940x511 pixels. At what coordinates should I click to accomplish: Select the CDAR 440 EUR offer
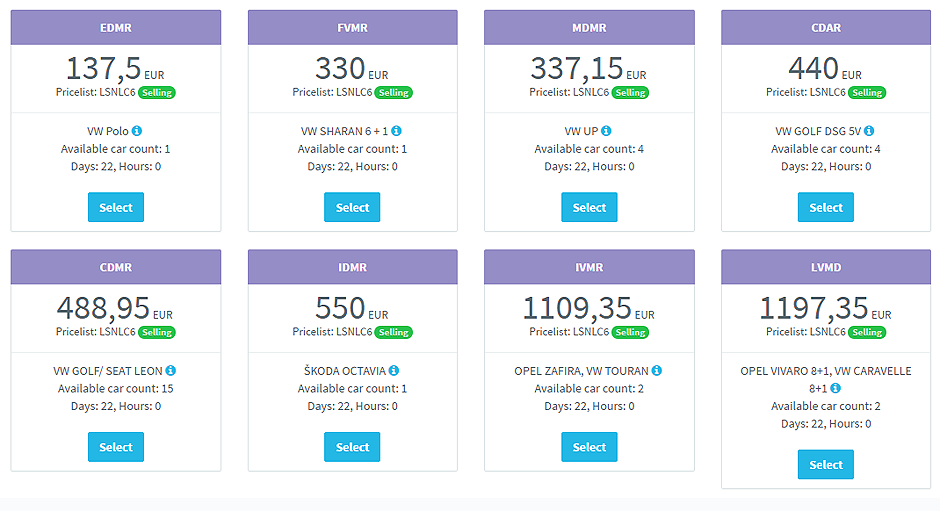(826, 207)
